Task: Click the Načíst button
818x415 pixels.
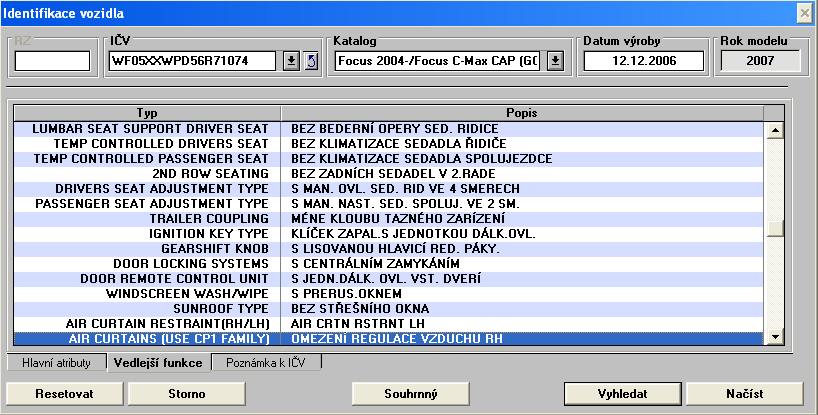Action: [744, 394]
